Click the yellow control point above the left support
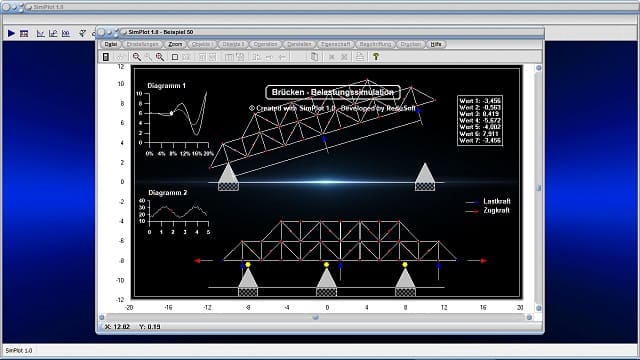Viewport: 640px width, 360px height. [x=248, y=265]
